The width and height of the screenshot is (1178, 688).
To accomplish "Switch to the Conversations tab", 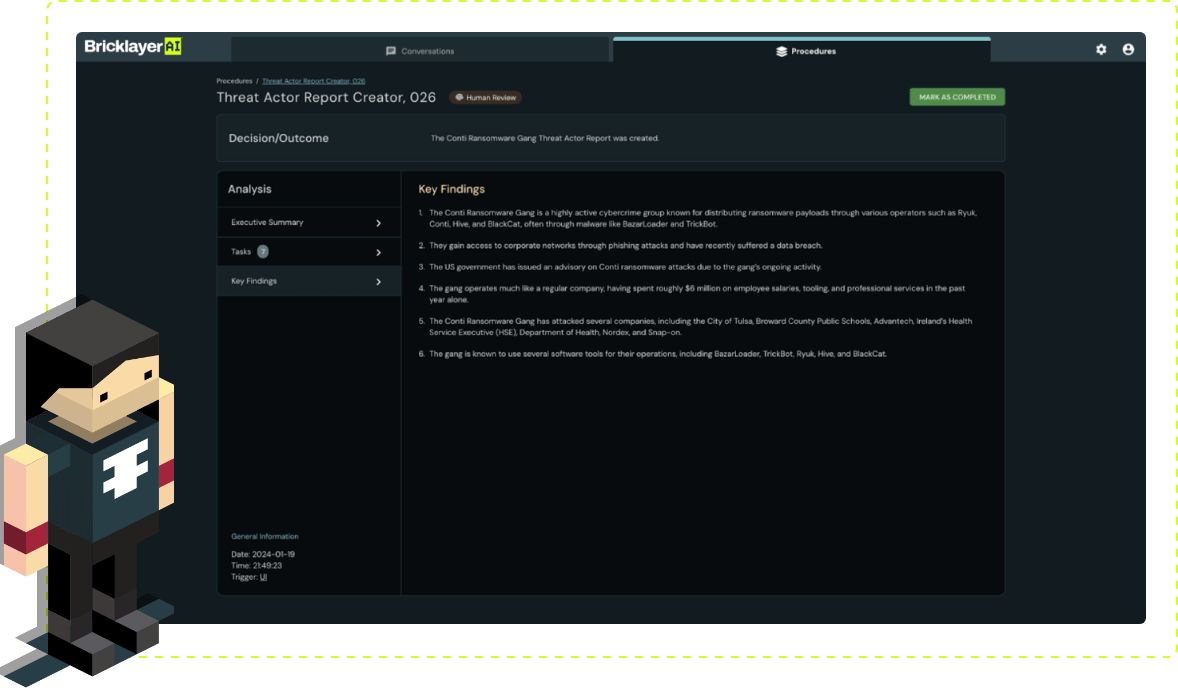I will [x=420, y=49].
